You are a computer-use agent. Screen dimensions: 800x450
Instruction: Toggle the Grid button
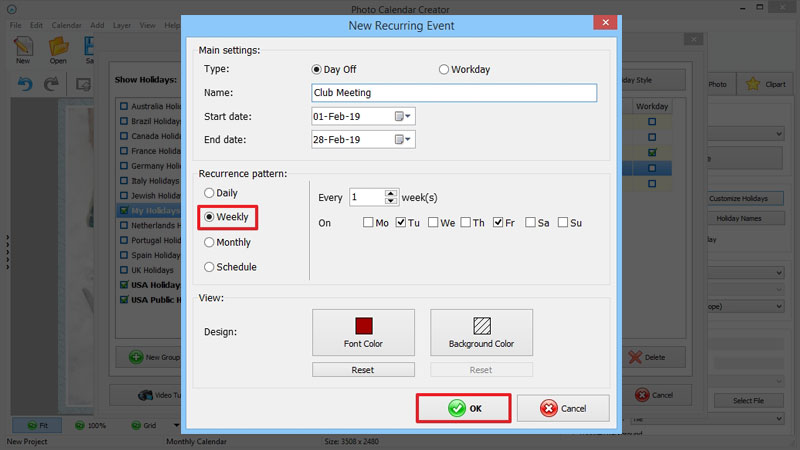point(143,425)
